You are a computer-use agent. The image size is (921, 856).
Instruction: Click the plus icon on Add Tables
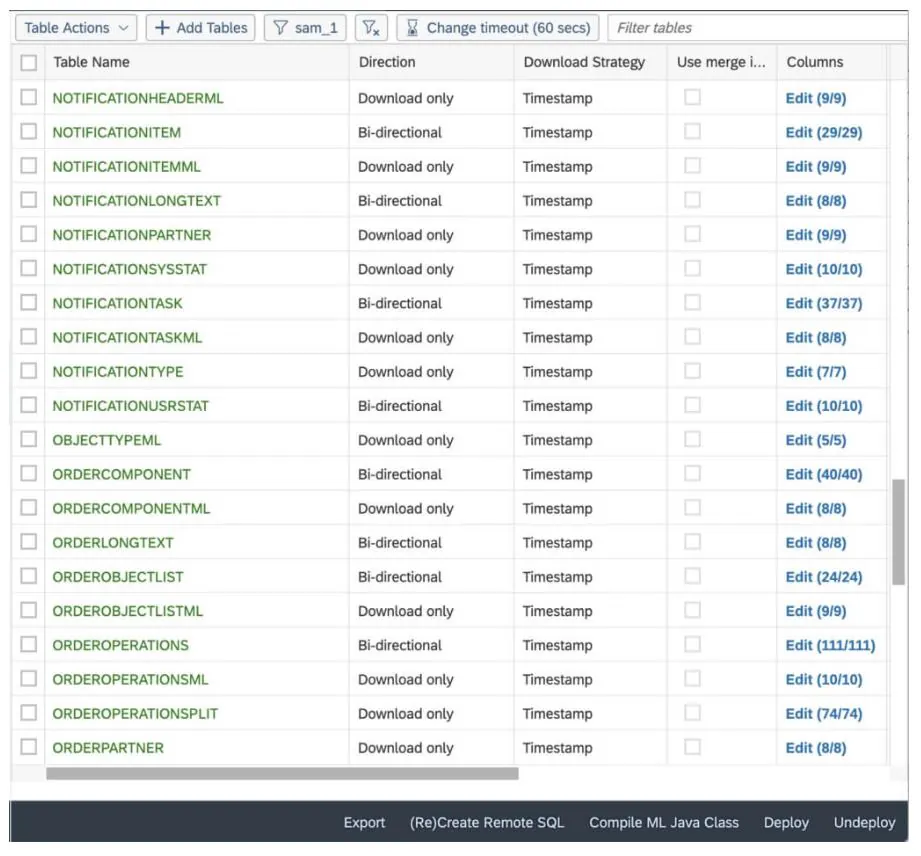coord(162,28)
